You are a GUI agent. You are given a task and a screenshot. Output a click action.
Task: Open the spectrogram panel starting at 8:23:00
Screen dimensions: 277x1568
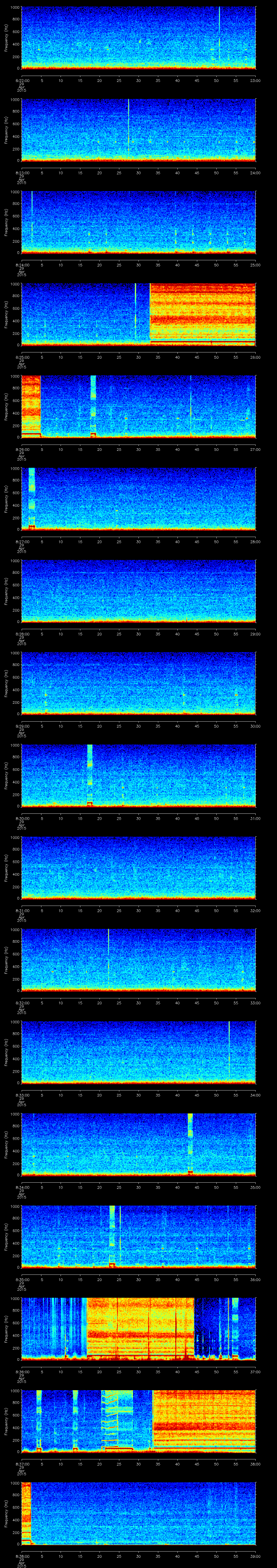click(138, 130)
